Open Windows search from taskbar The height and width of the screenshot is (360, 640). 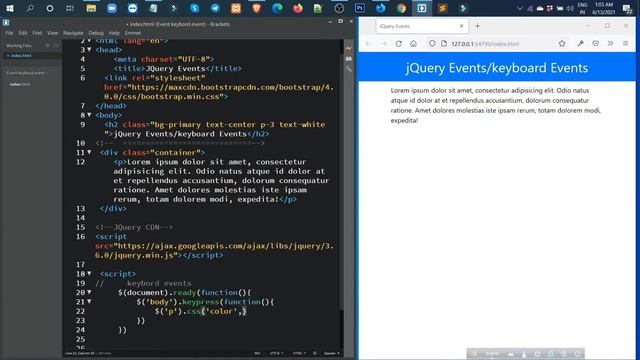tap(30, 8)
